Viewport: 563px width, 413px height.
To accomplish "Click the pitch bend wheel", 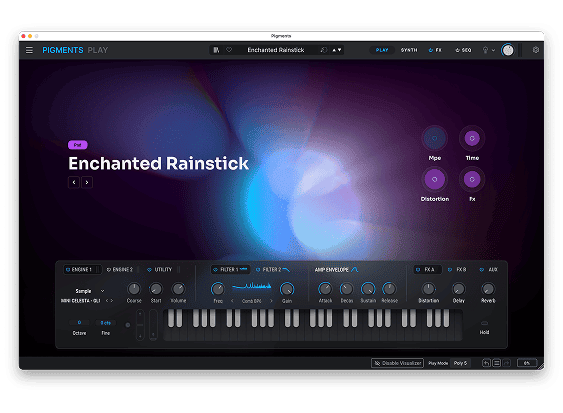I will pyautogui.click(x=140, y=325).
